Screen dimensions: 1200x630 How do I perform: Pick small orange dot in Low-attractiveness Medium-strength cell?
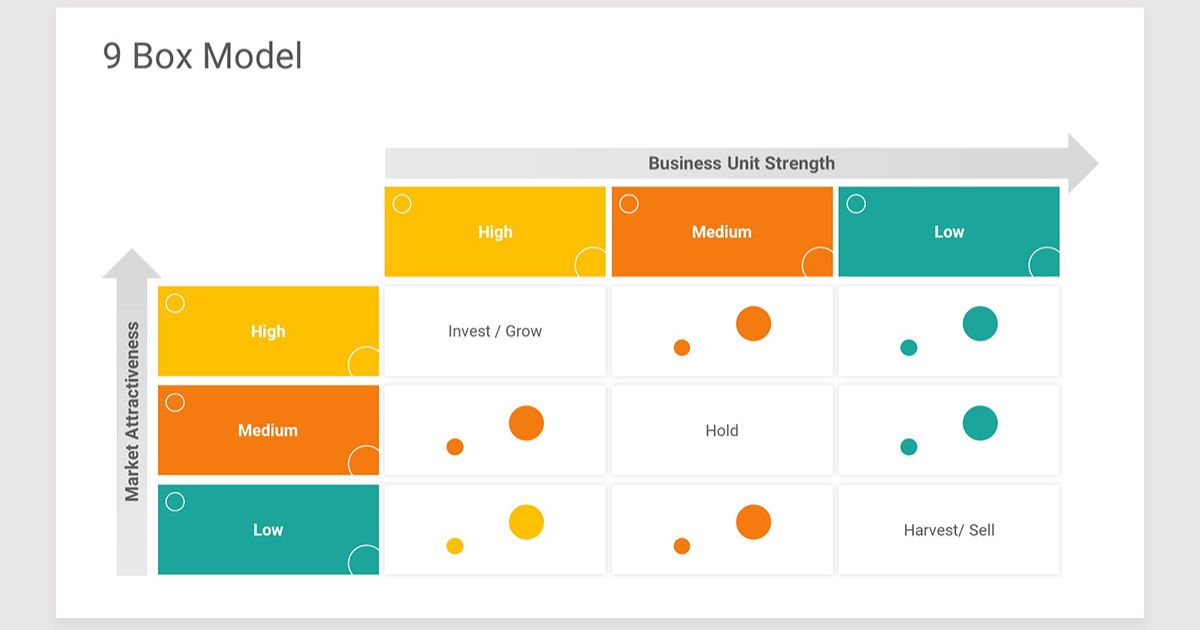(x=682, y=546)
